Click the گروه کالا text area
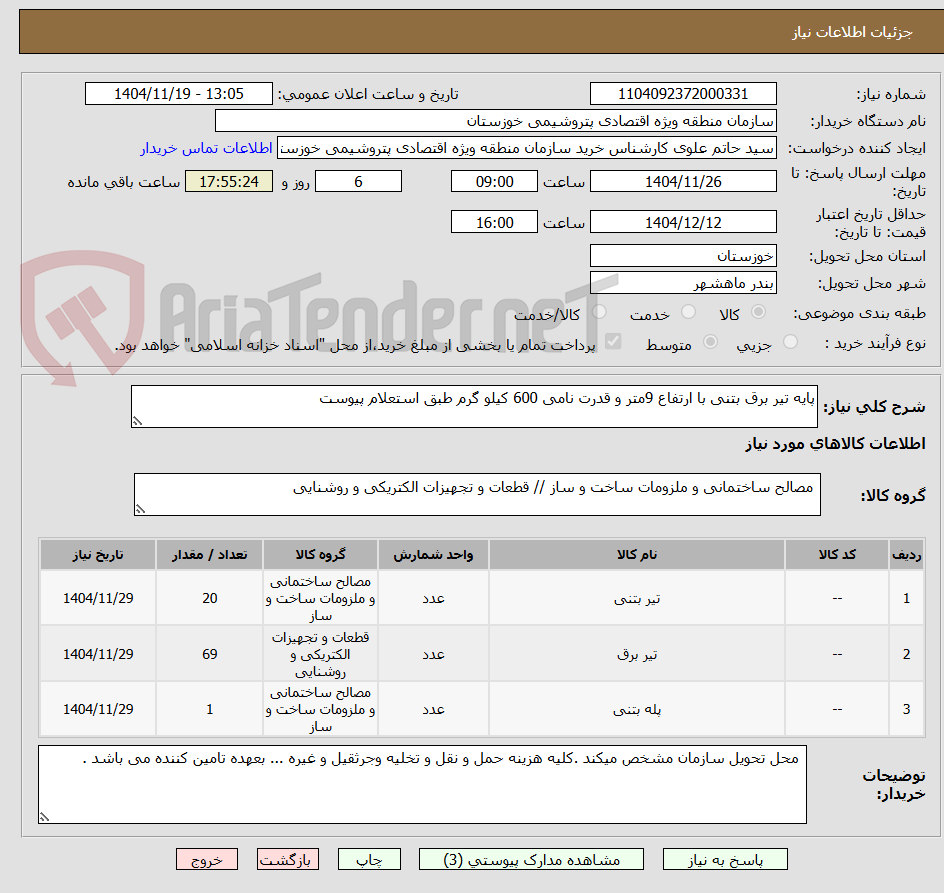 (x=477, y=494)
